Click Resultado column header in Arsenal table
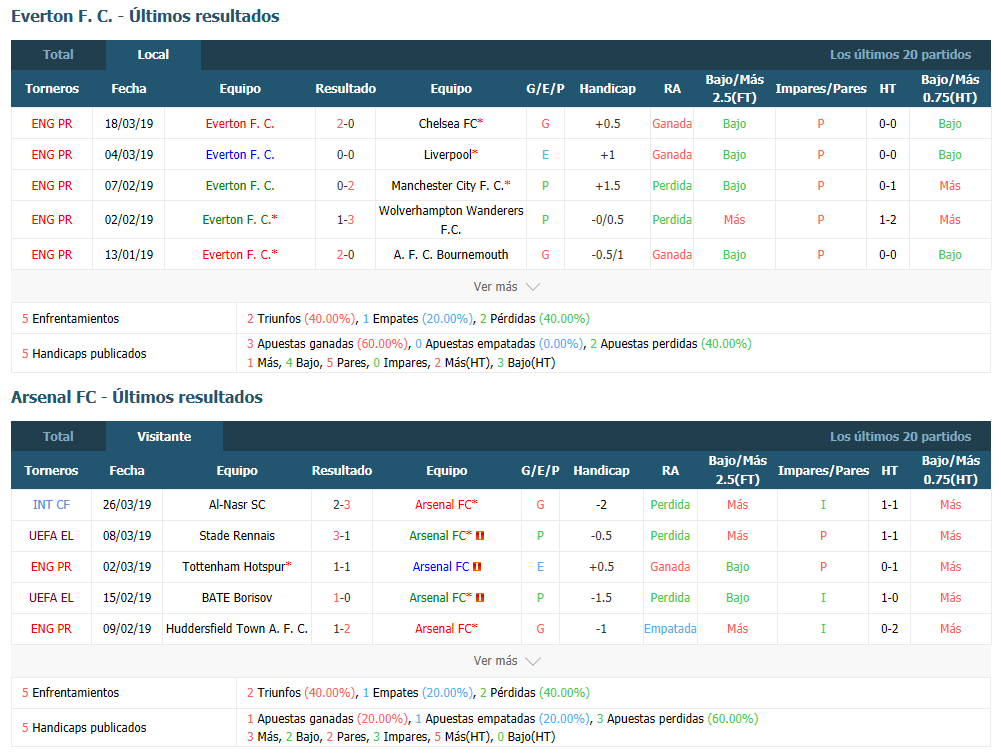The image size is (1001, 755). tap(342, 470)
